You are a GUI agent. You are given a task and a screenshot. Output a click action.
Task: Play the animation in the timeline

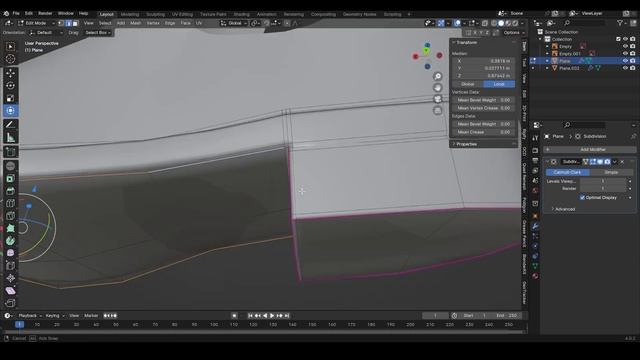pyautogui.click(x=272, y=316)
